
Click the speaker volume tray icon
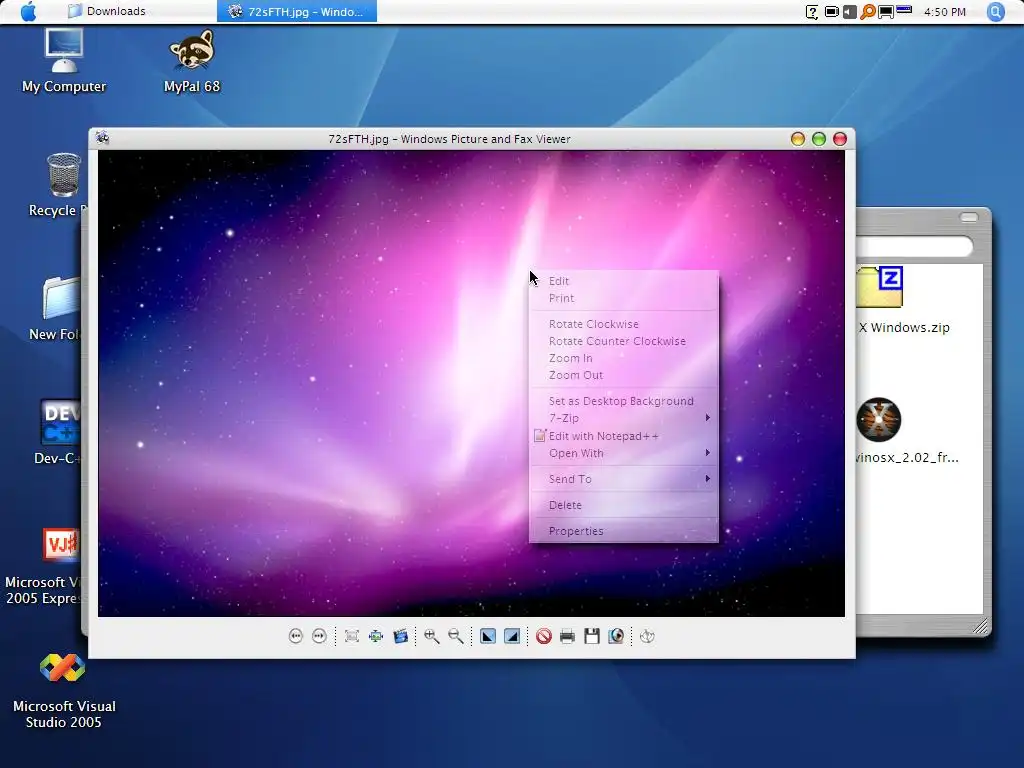(850, 12)
